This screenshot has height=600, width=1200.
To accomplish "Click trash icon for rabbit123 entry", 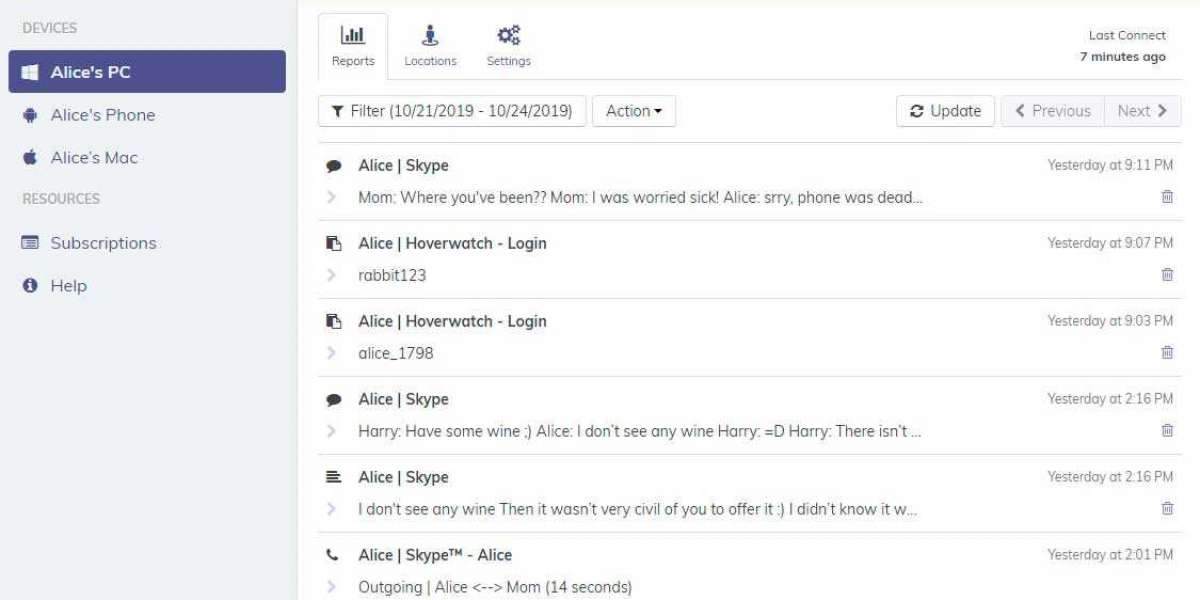I will (x=1167, y=275).
